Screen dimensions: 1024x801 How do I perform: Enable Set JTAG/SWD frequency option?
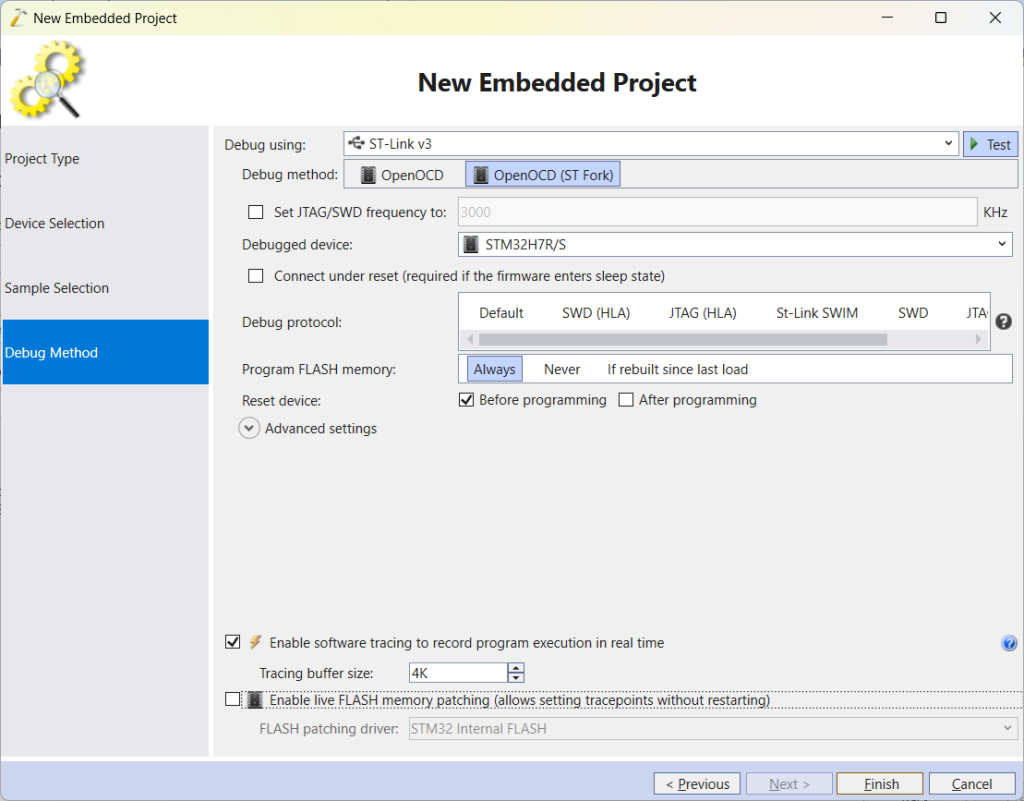[x=255, y=211]
